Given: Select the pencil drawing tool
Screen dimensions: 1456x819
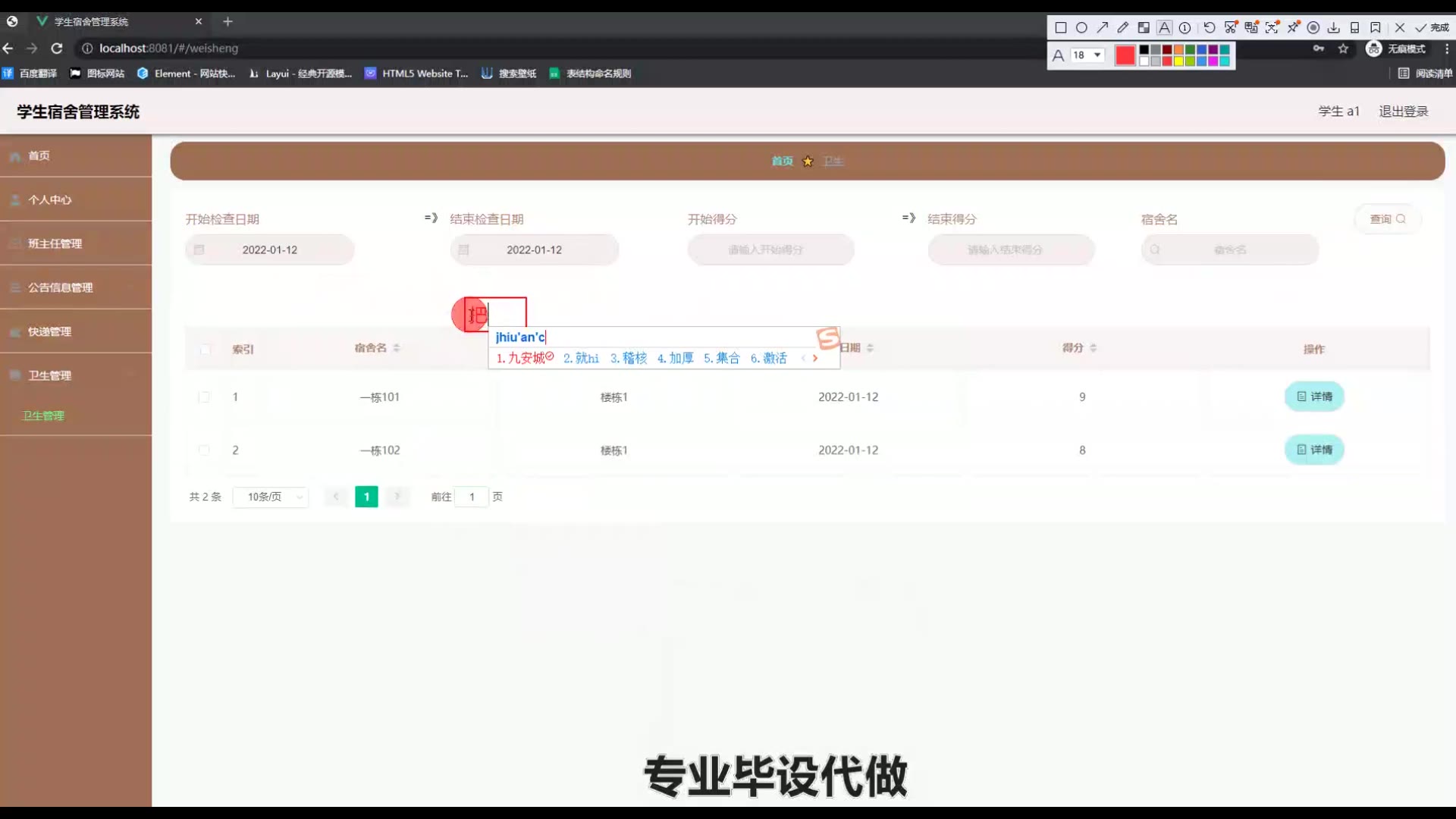Looking at the screenshot, I should tap(1123, 28).
